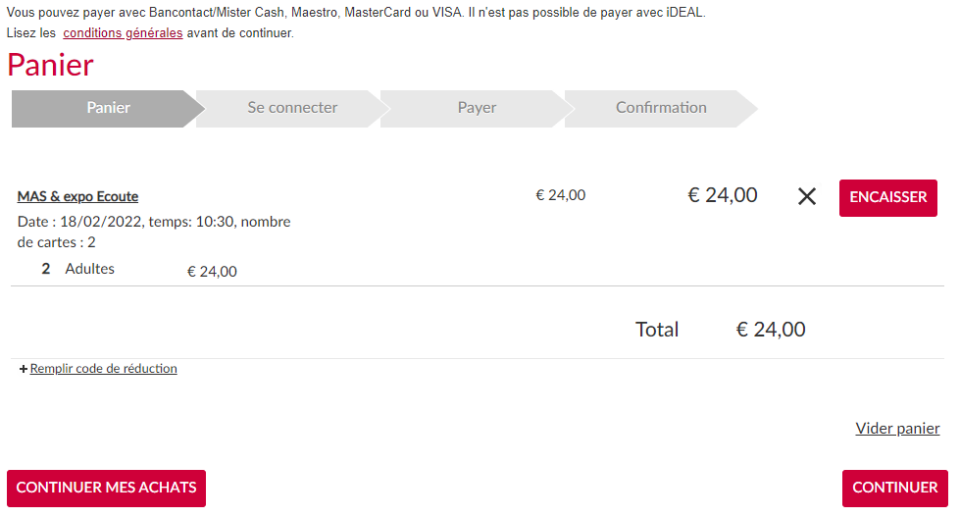Click the Total label in the summary
960x517 pixels.
point(657,330)
